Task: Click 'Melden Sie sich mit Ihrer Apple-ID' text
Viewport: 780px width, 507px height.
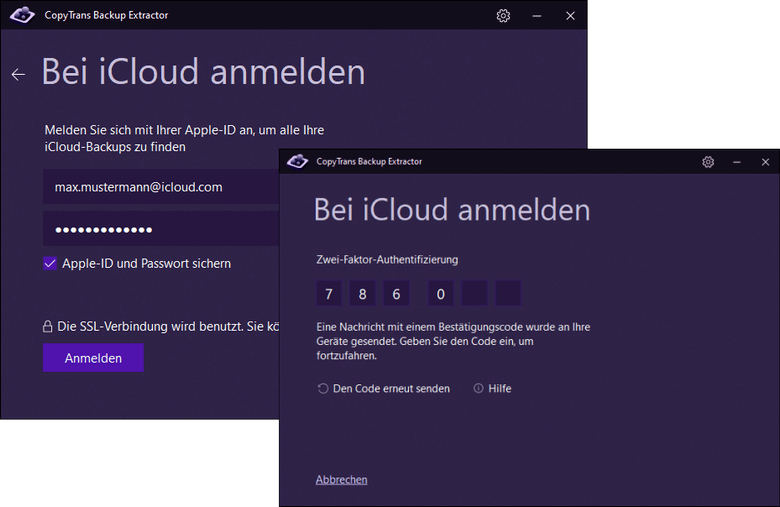Action: [x=184, y=138]
